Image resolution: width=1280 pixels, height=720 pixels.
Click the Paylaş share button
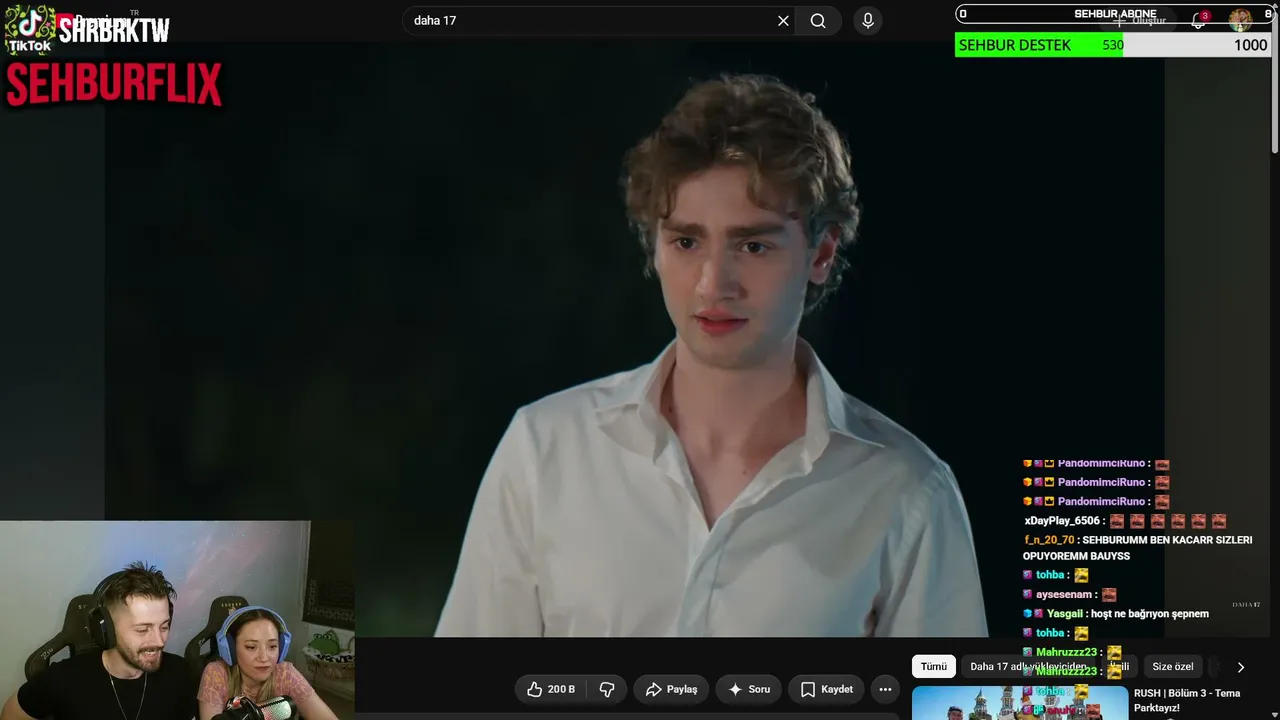[671, 689]
